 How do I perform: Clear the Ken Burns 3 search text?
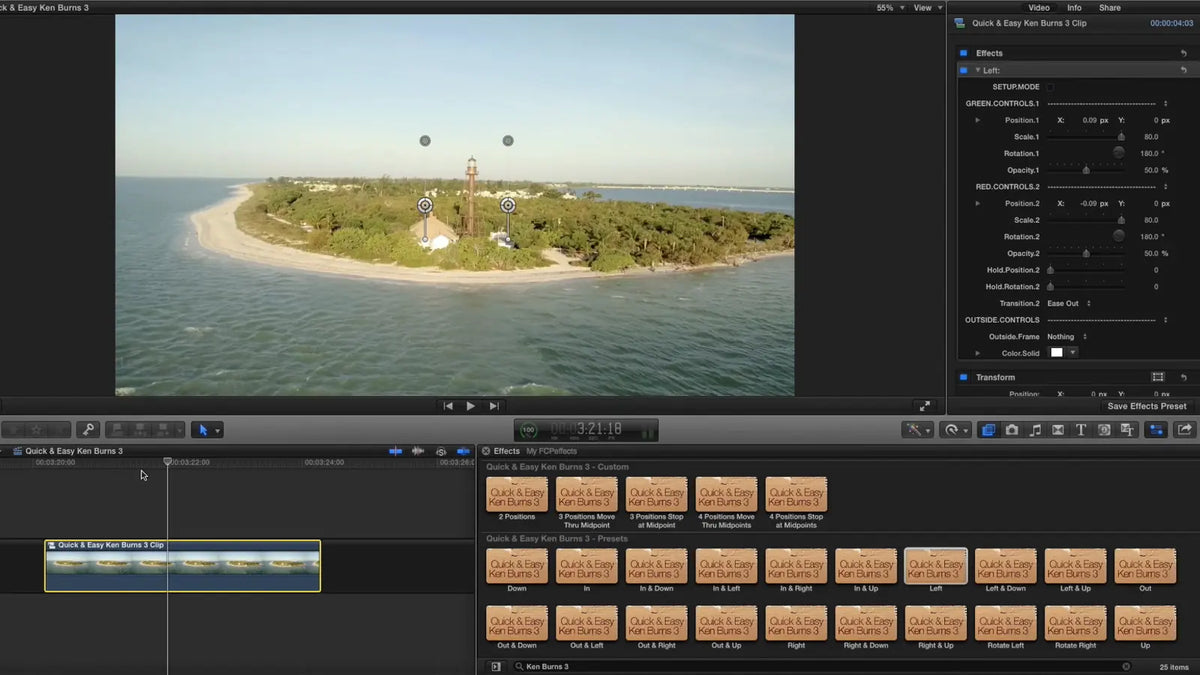pos(1126,666)
